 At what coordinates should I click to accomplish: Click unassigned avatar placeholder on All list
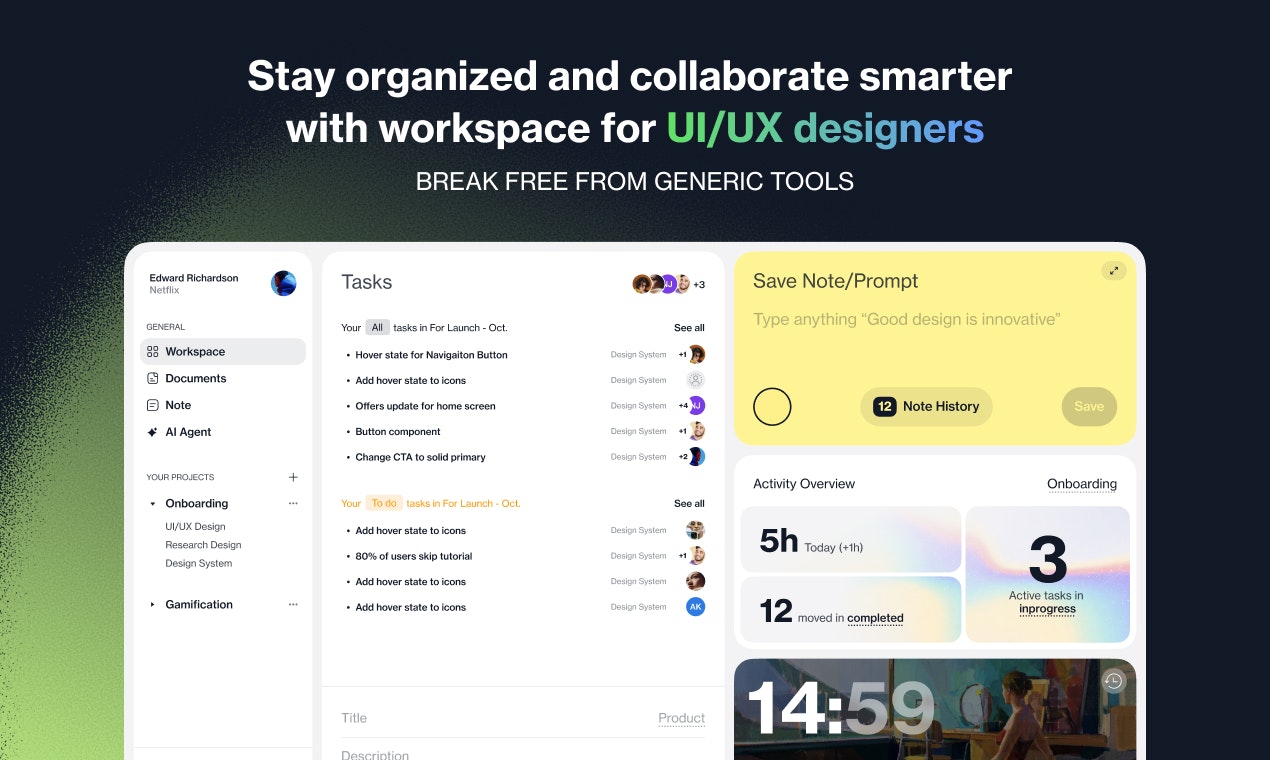click(x=696, y=380)
